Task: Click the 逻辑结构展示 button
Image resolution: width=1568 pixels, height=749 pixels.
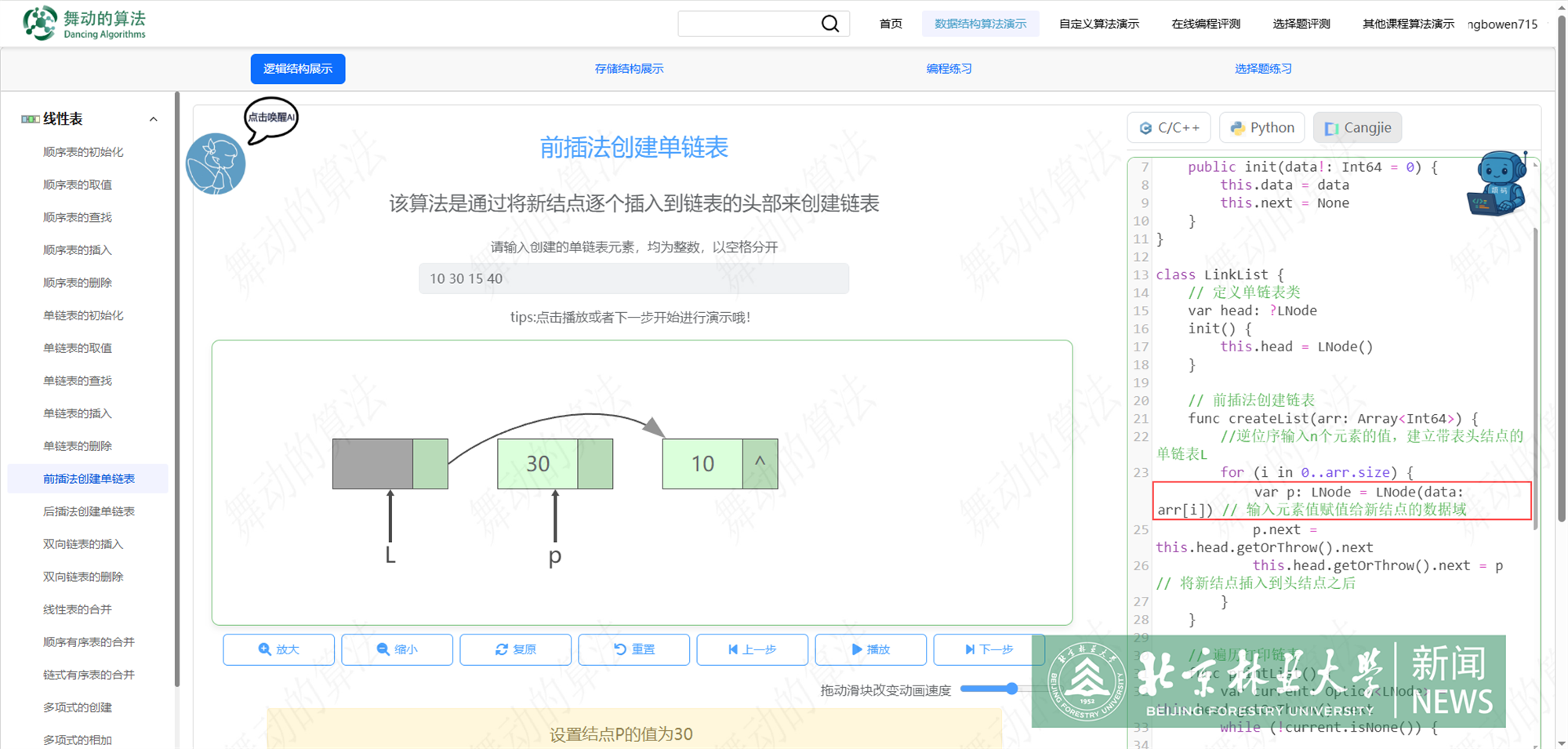Action: coord(298,69)
